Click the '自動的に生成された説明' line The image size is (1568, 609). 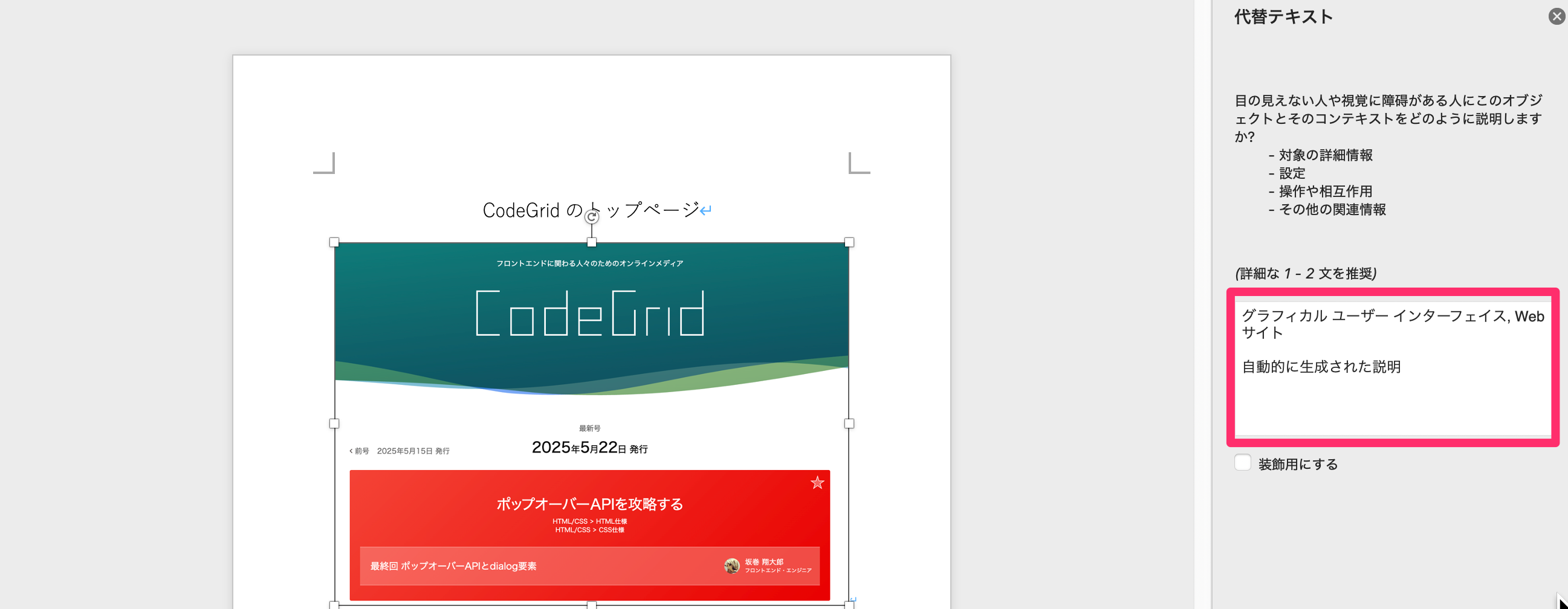(1321, 367)
